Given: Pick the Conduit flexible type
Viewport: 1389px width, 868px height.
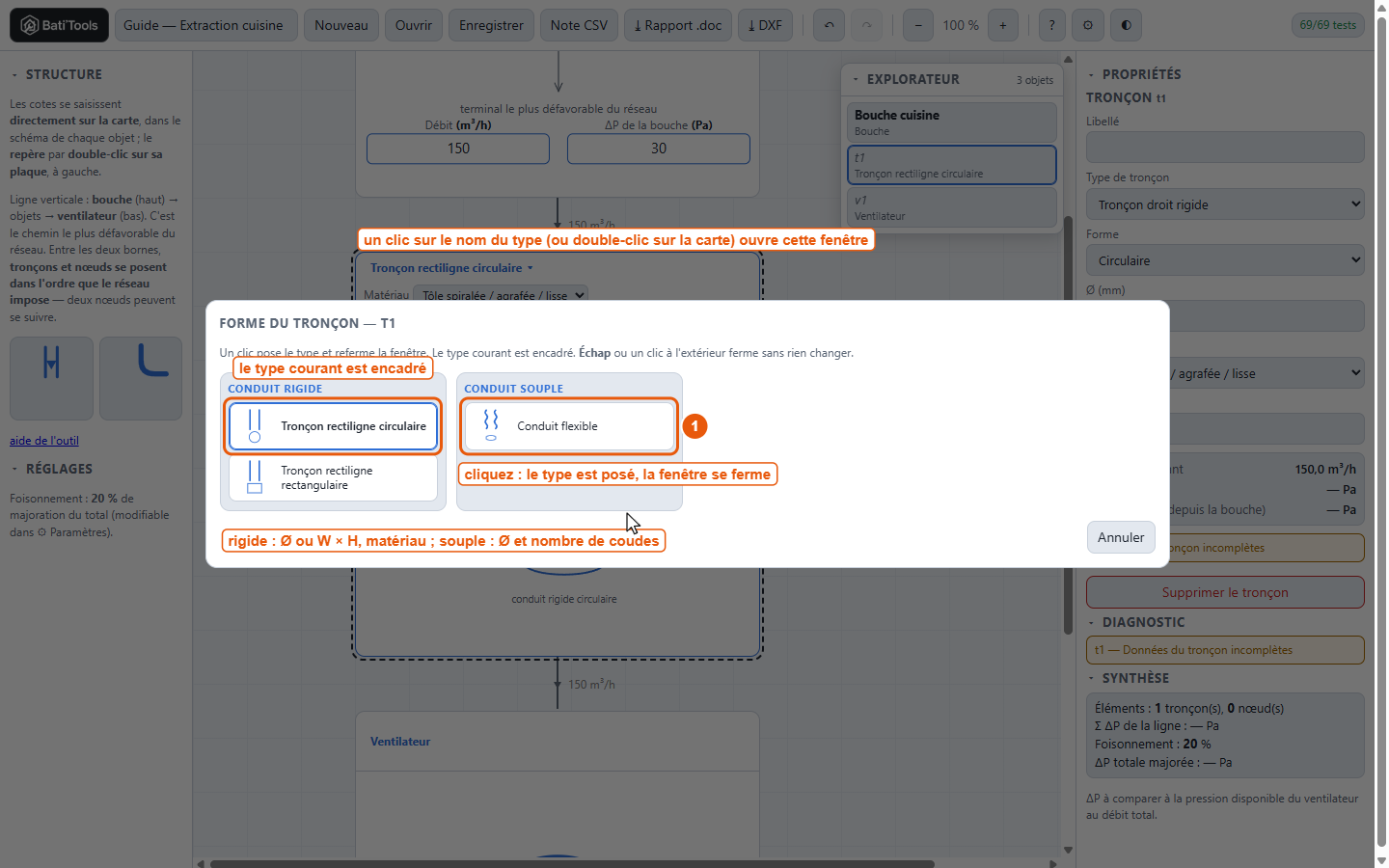Looking at the screenshot, I should click(x=569, y=425).
